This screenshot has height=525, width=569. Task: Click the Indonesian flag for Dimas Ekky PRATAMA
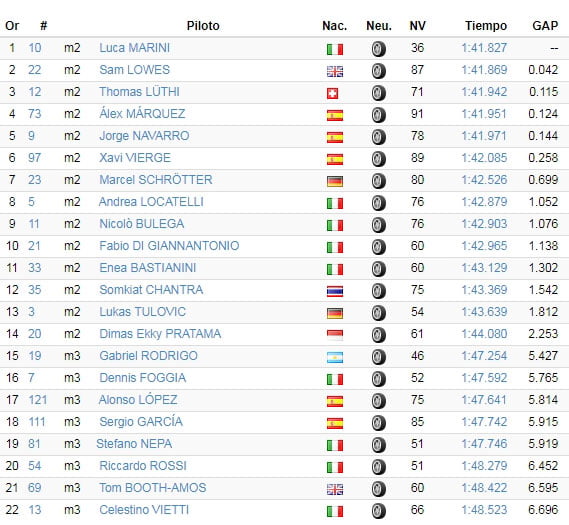tap(335, 335)
